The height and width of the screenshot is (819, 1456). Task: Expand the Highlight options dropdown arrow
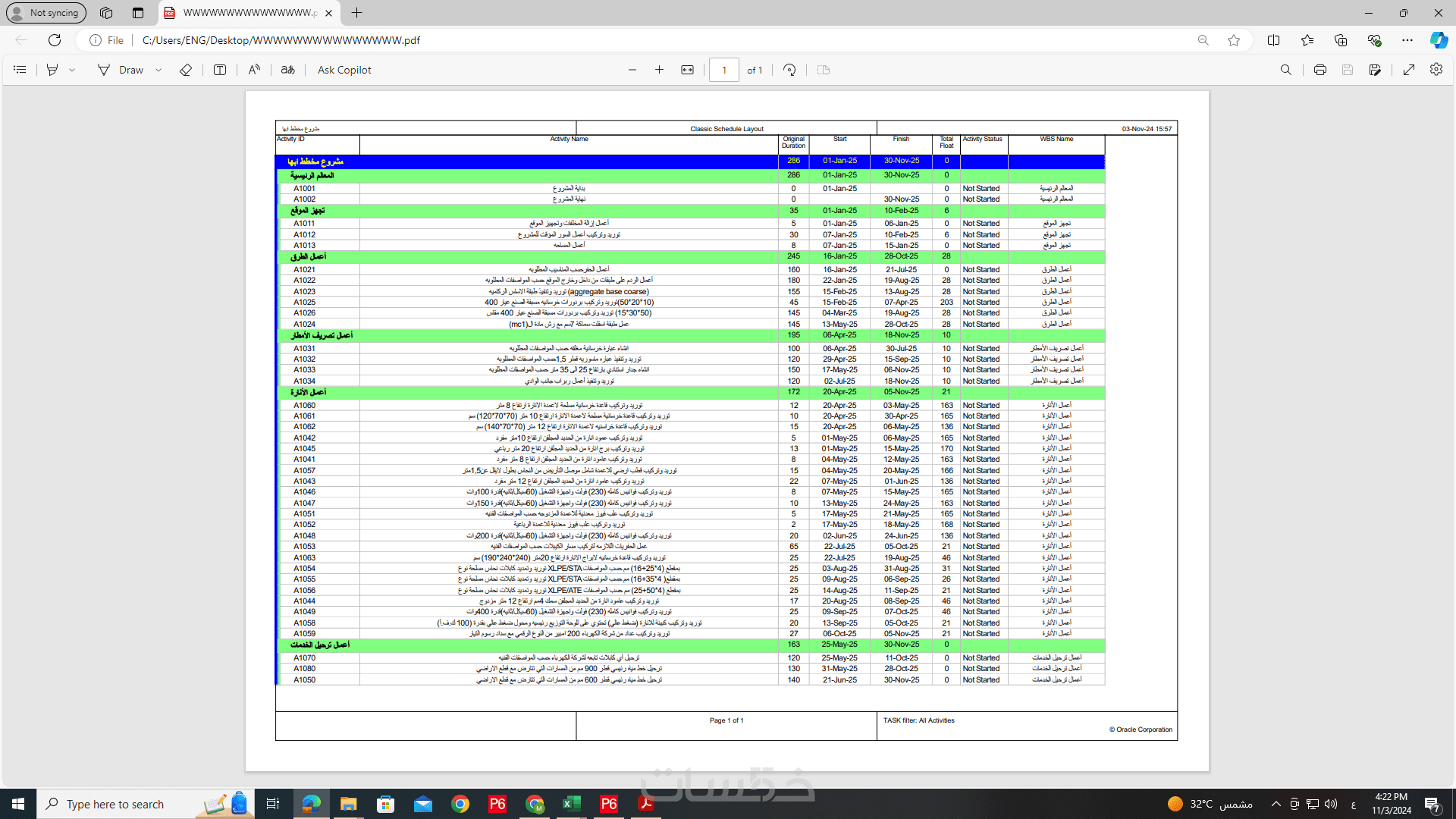pos(72,70)
